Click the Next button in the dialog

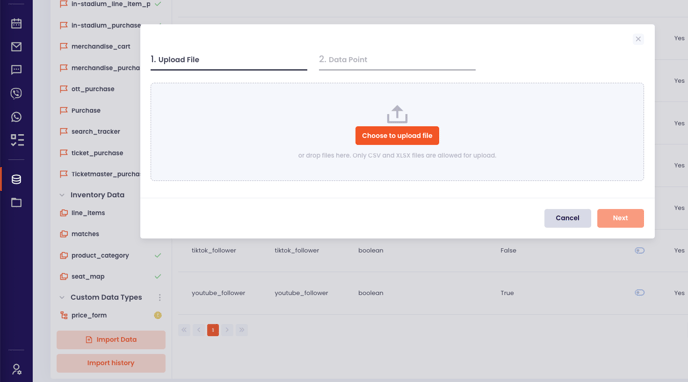(620, 218)
